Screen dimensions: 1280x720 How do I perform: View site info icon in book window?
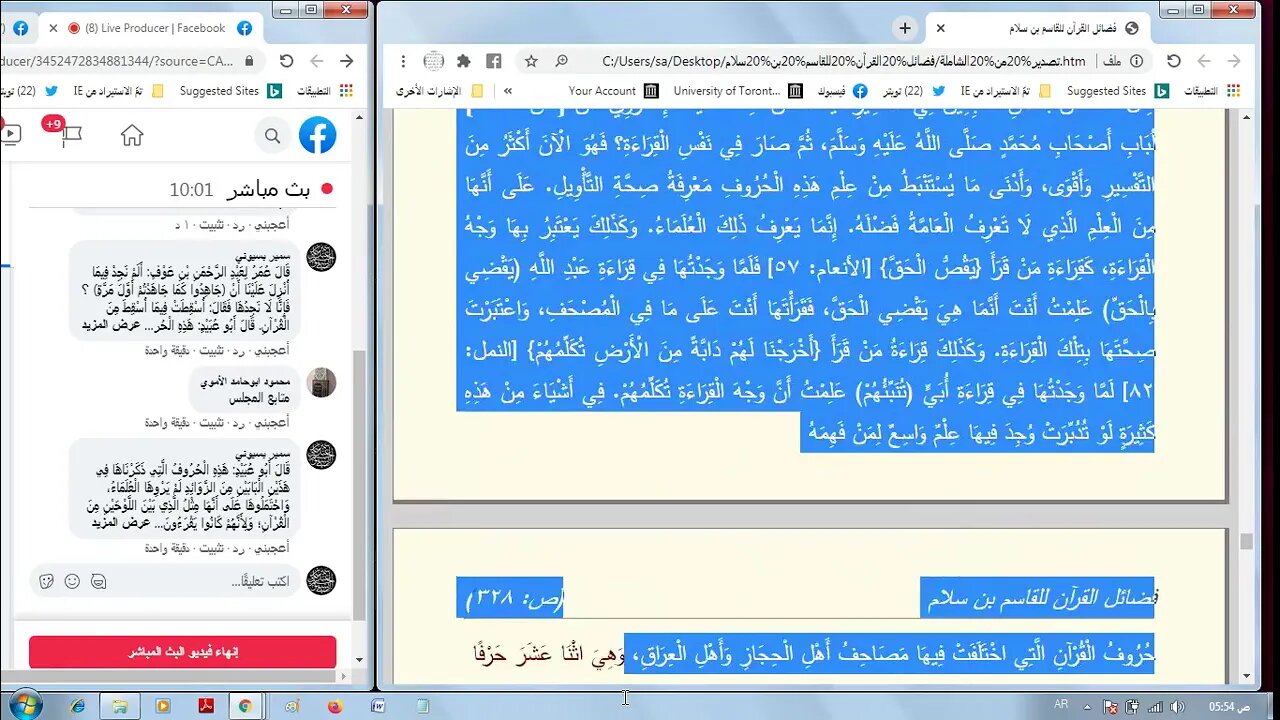coord(1136,61)
